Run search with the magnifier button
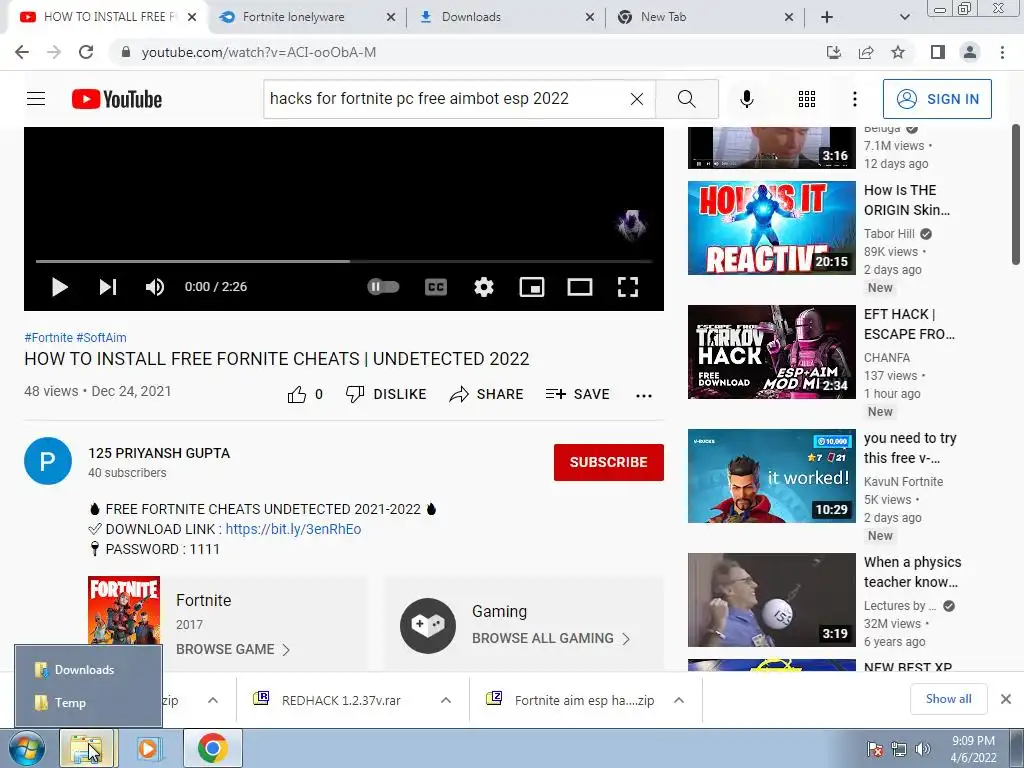 686,99
